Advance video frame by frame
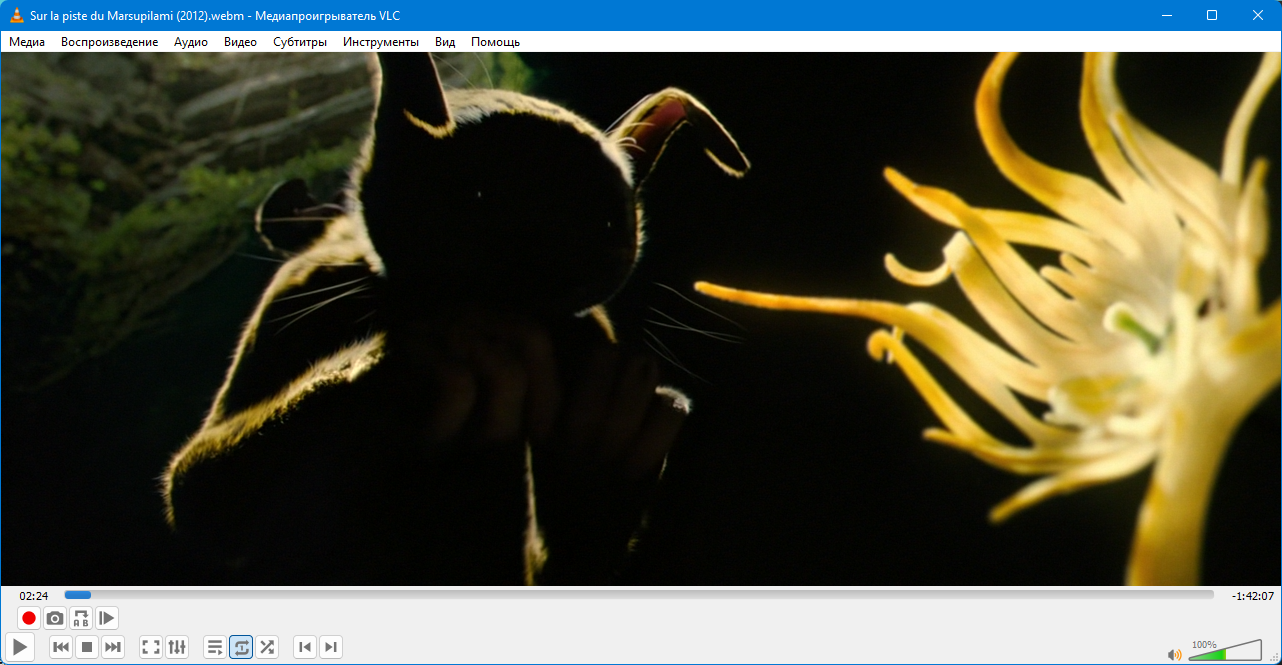 click(107, 618)
